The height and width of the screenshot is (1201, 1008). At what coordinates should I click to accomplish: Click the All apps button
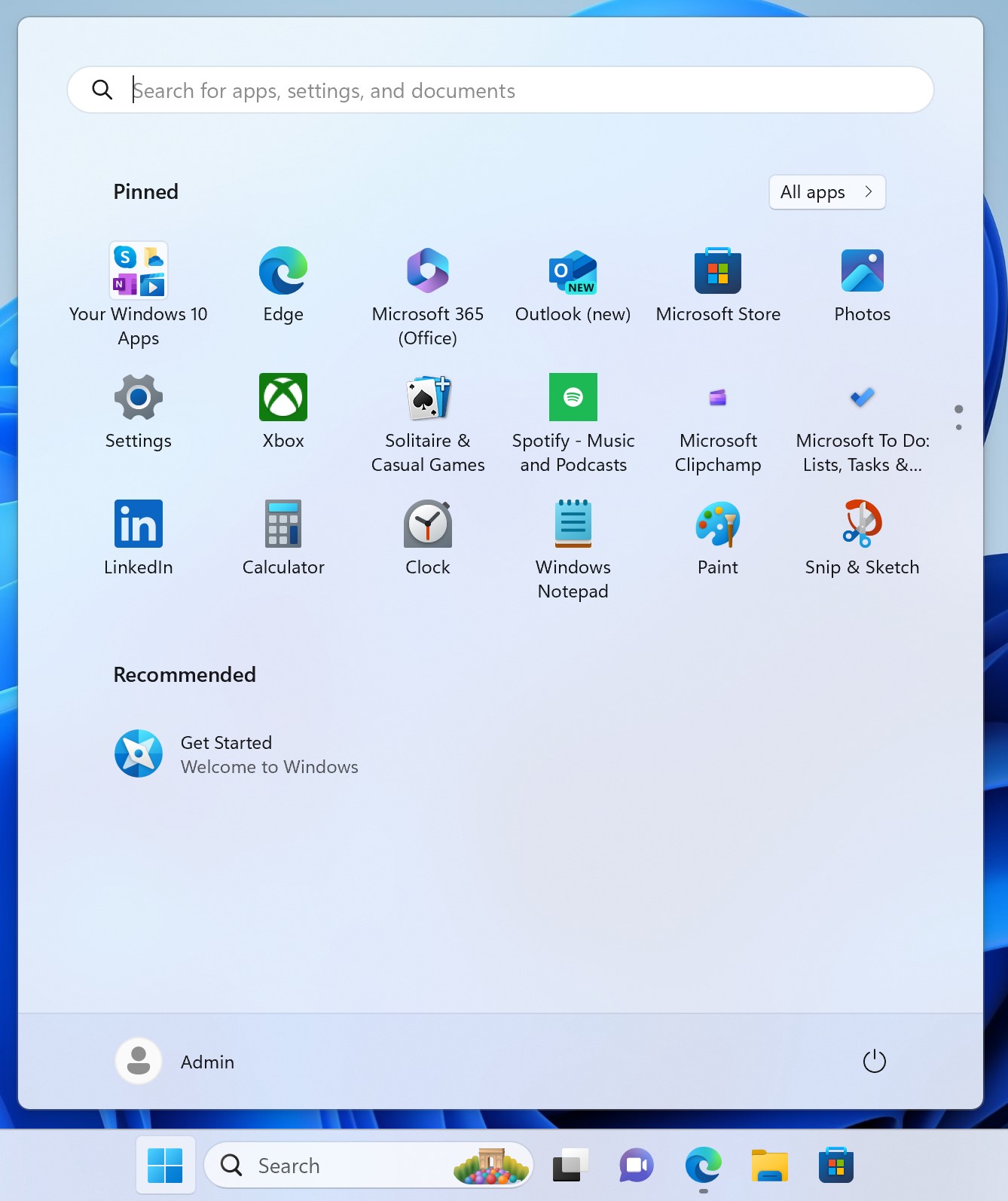pyautogui.click(x=827, y=192)
